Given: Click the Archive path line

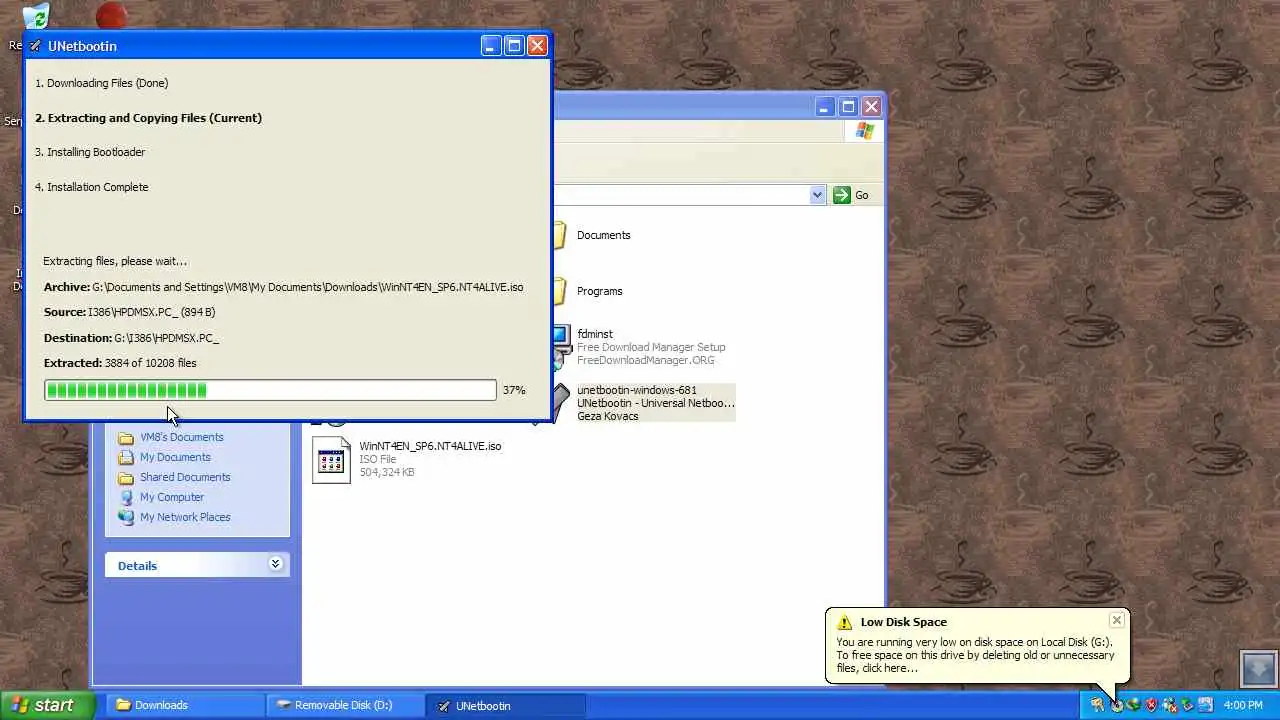Looking at the screenshot, I should coord(283,287).
